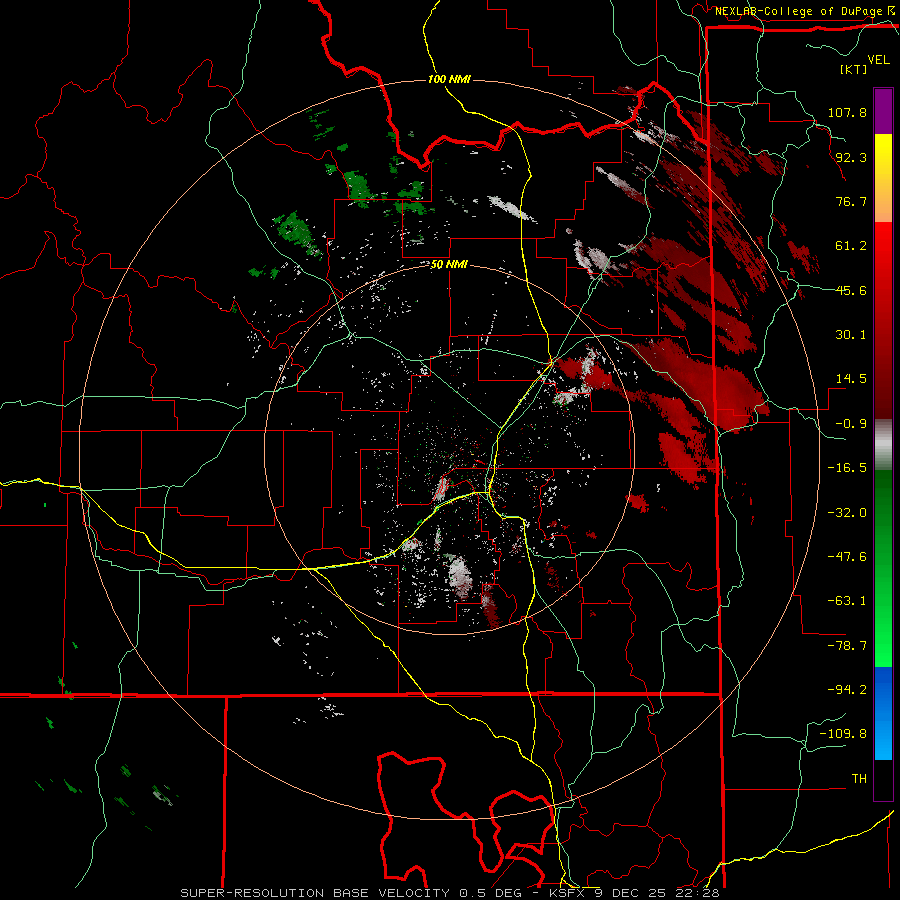Viewport: 900px width, 900px height.
Task: Select the 107.8 velocity scale value
Action: point(847,112)
